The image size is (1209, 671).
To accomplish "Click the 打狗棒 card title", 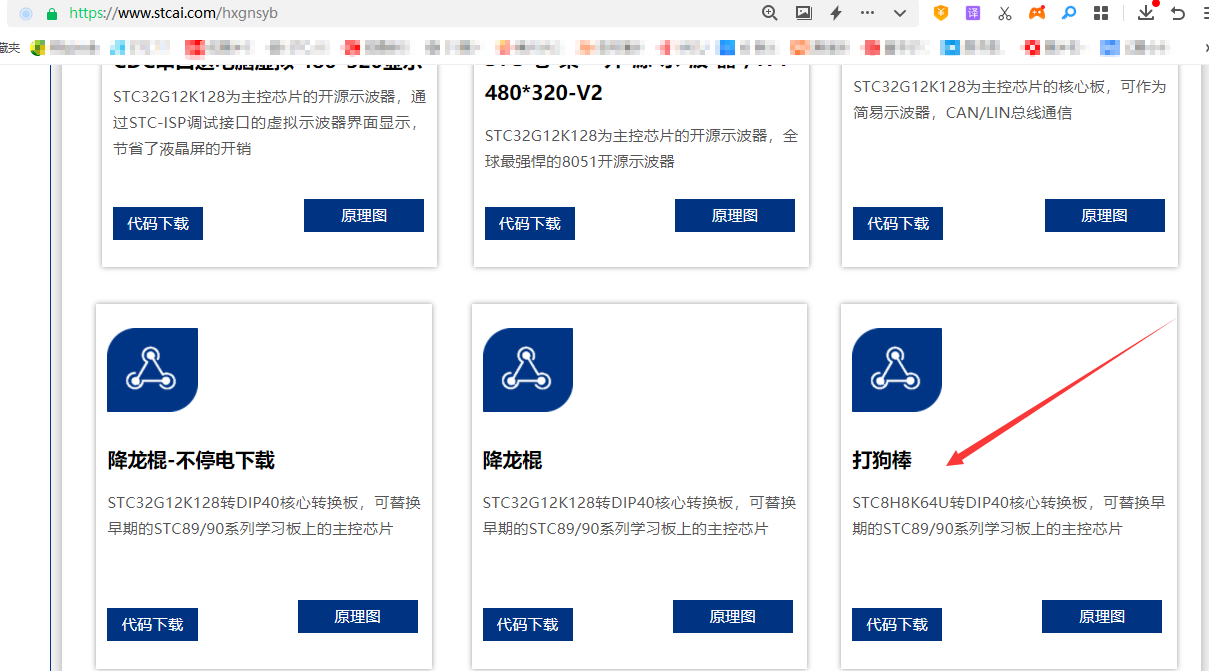I will point(882,460).
